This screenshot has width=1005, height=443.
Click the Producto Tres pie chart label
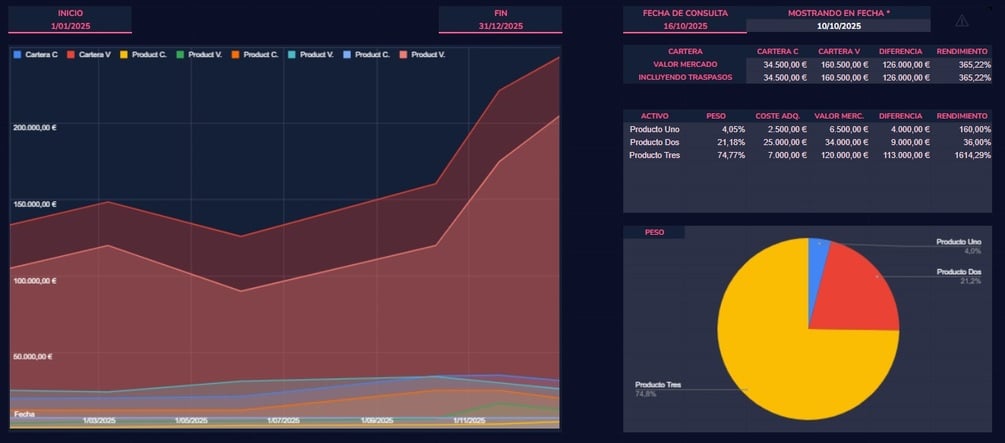[658, 385]
